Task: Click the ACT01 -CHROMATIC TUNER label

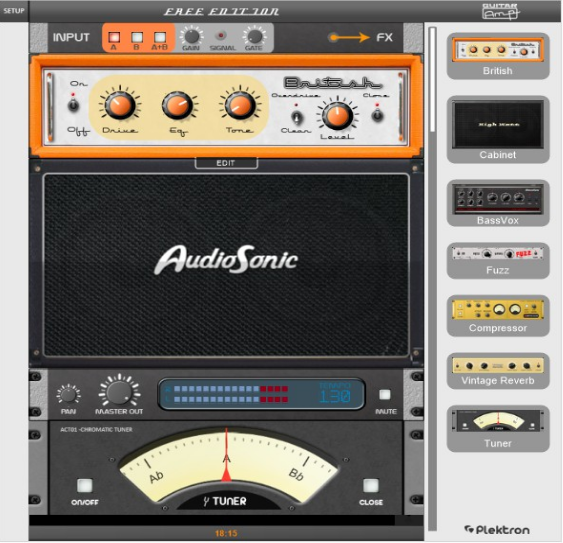Action: coord(96,430)
